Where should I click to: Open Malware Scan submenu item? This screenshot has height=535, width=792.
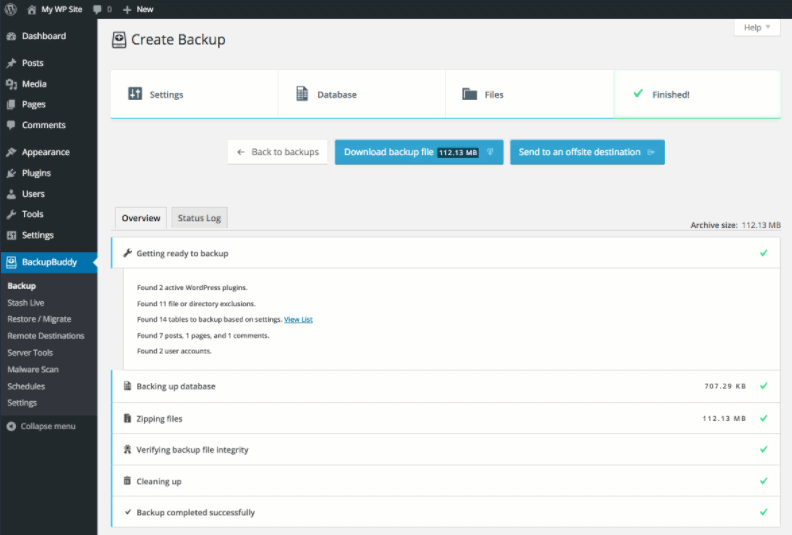pos(33,369)
